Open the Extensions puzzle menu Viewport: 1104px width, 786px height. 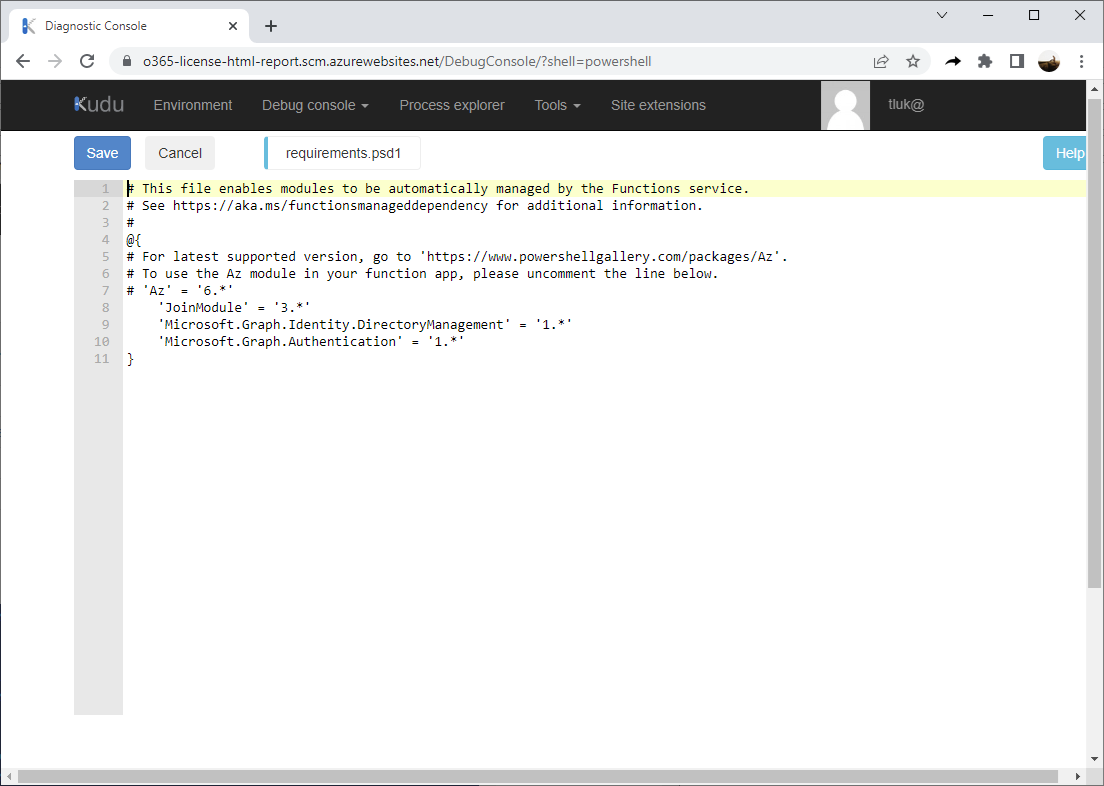pyautogui.click(x=985, y=61)
